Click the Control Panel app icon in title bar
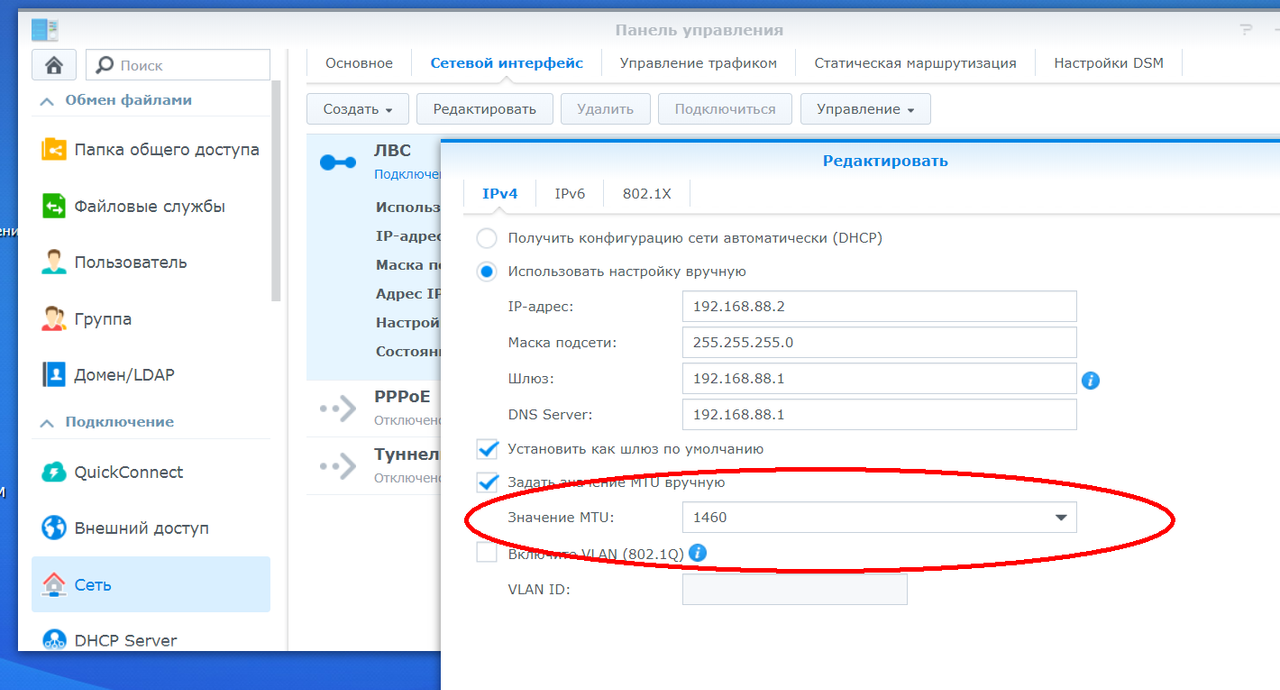 (45, 29)
